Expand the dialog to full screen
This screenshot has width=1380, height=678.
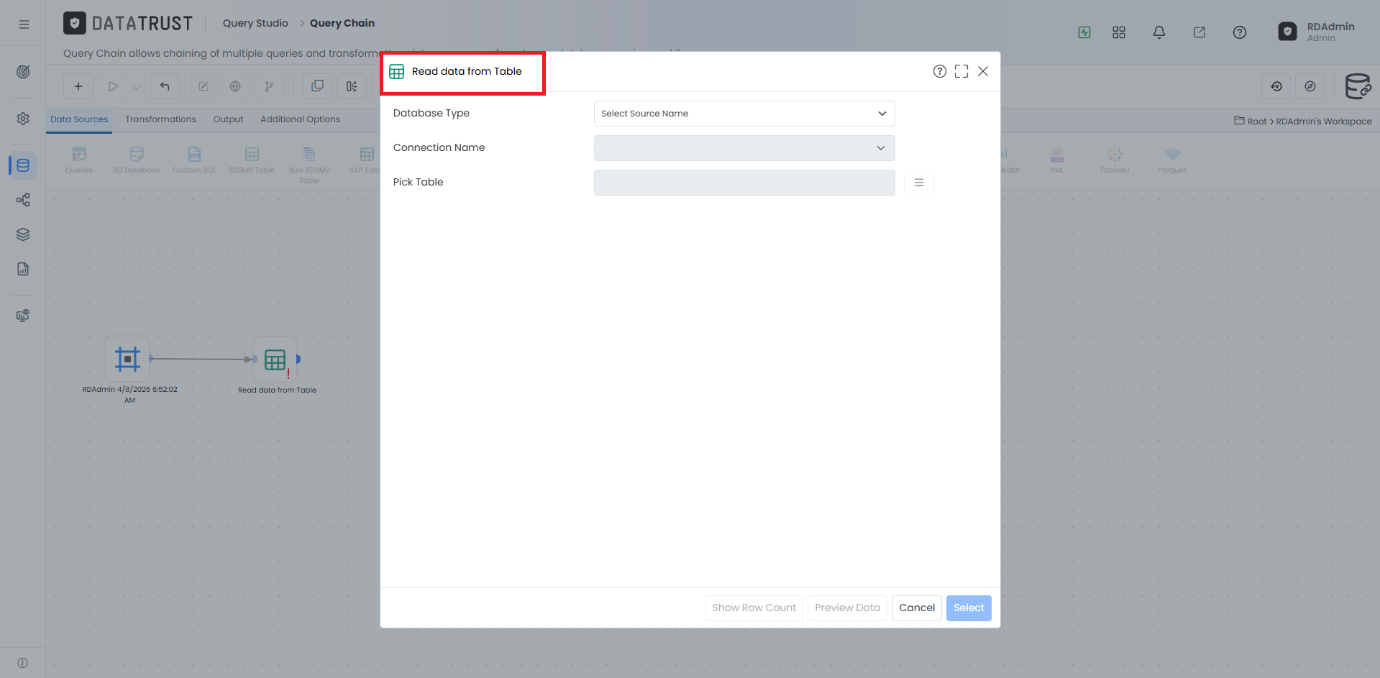(x=961, y=72)
